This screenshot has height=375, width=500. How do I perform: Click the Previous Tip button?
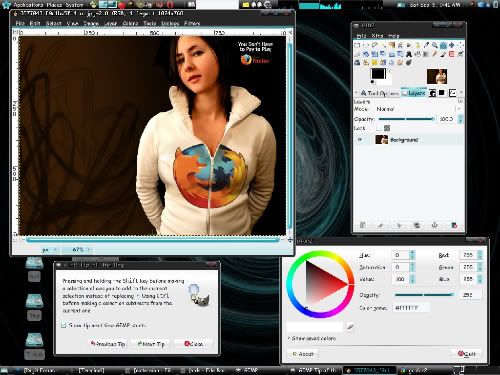coord(108,344)
